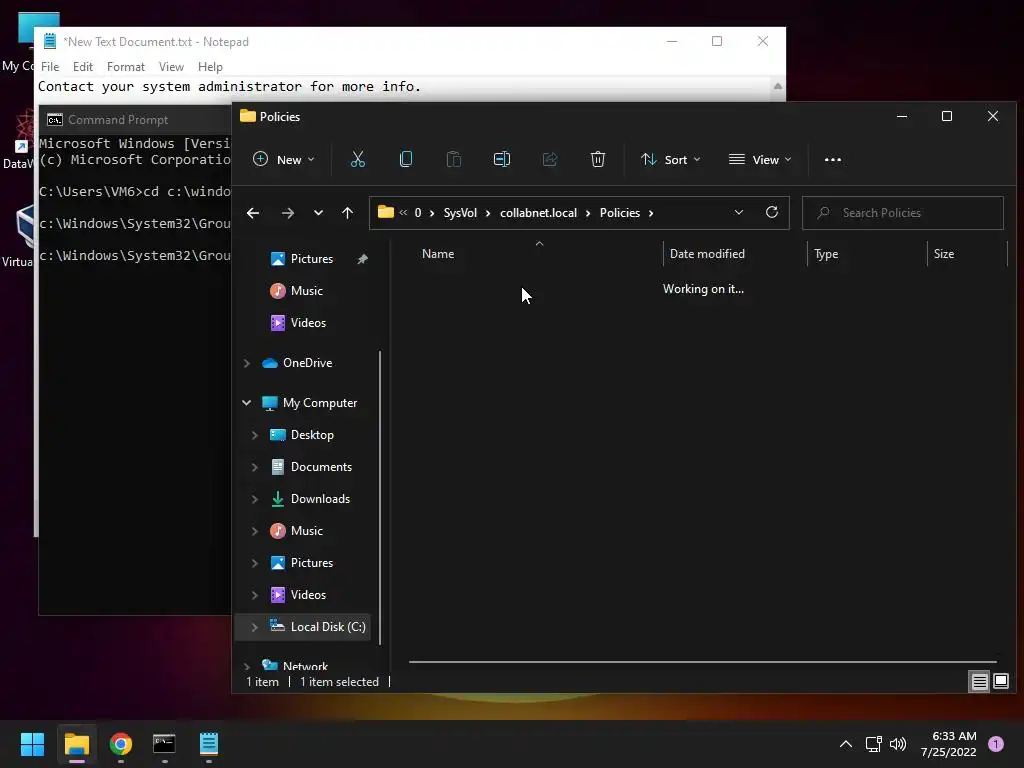
Task: Sort by the Size column header
Action: 943,254
